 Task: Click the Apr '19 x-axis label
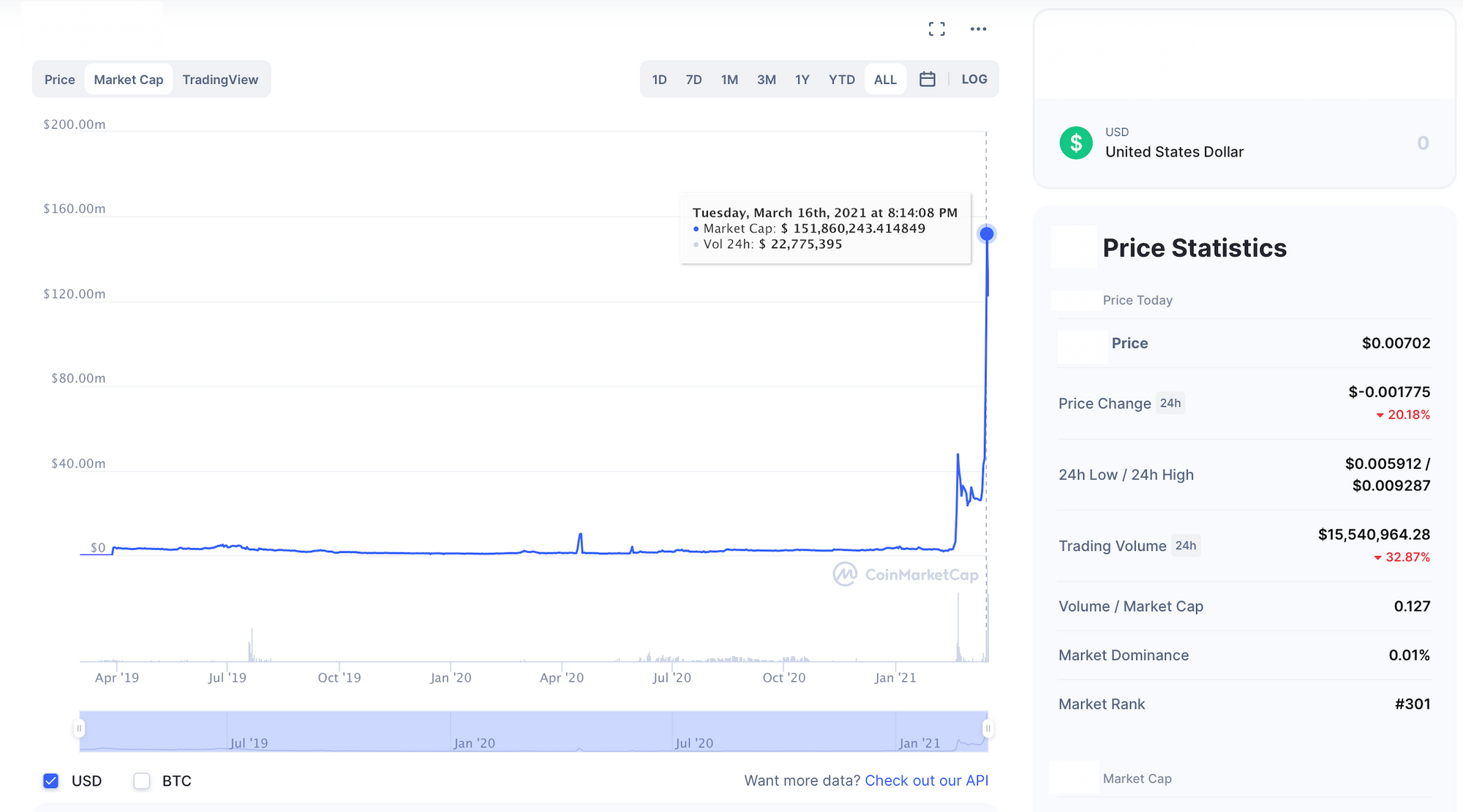(x=117, y=678)
